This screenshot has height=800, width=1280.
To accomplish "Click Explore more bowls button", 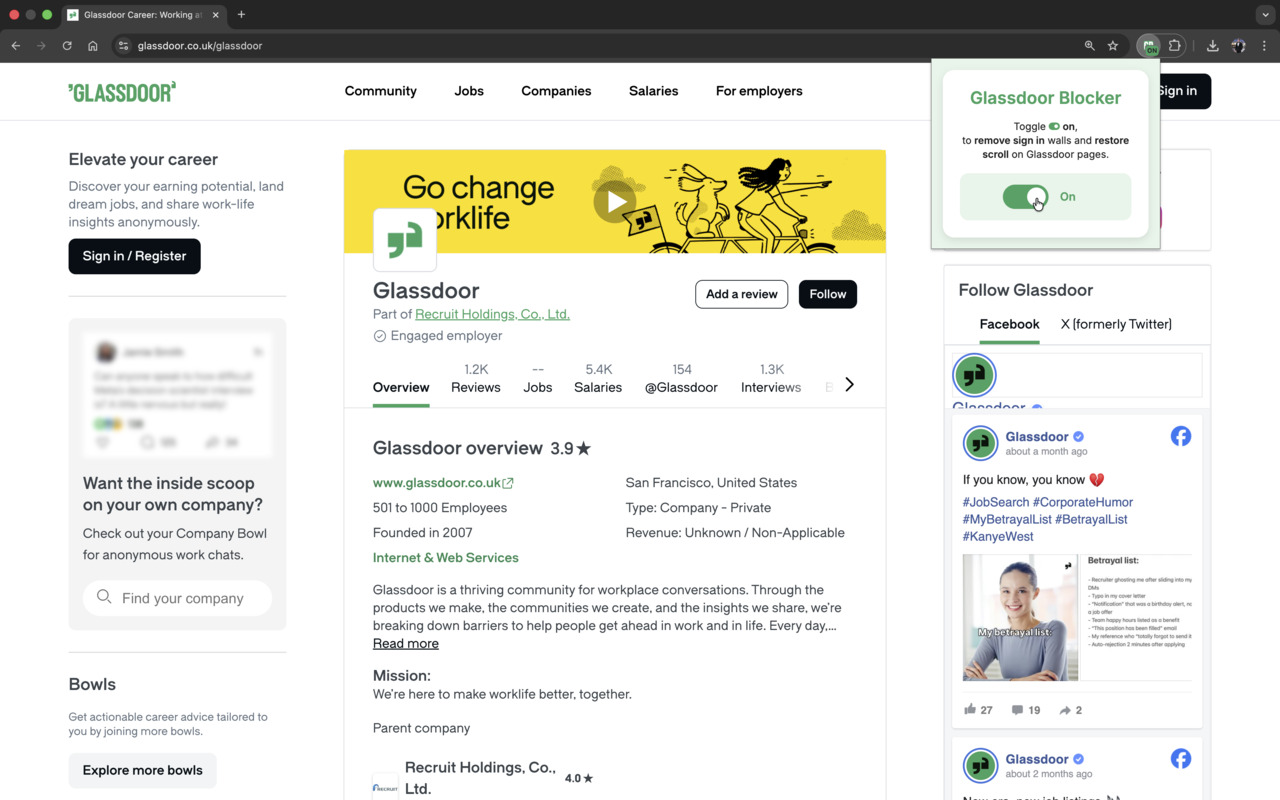I will [x=143, y=770].
